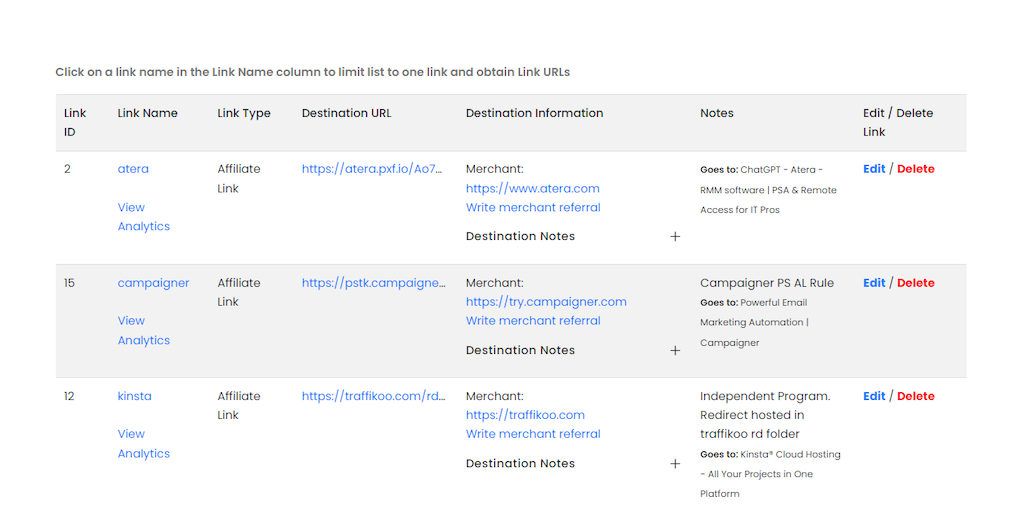View Analytics for the campaigner link
This screenshot has height=512, width=1024.
[x=143, y=331]
